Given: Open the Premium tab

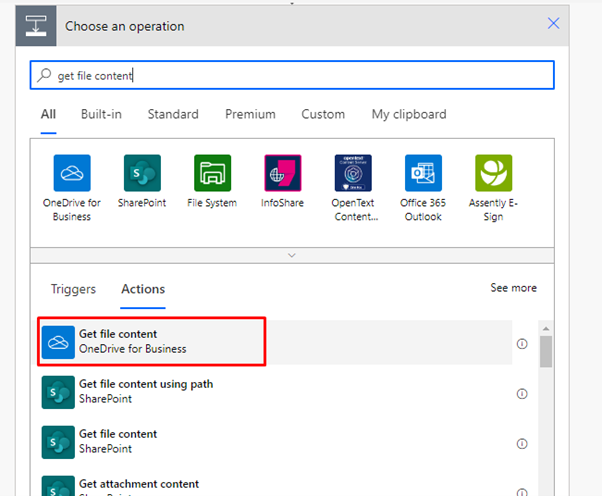Looking at the screenshot, I should click(x=250, y=114).
